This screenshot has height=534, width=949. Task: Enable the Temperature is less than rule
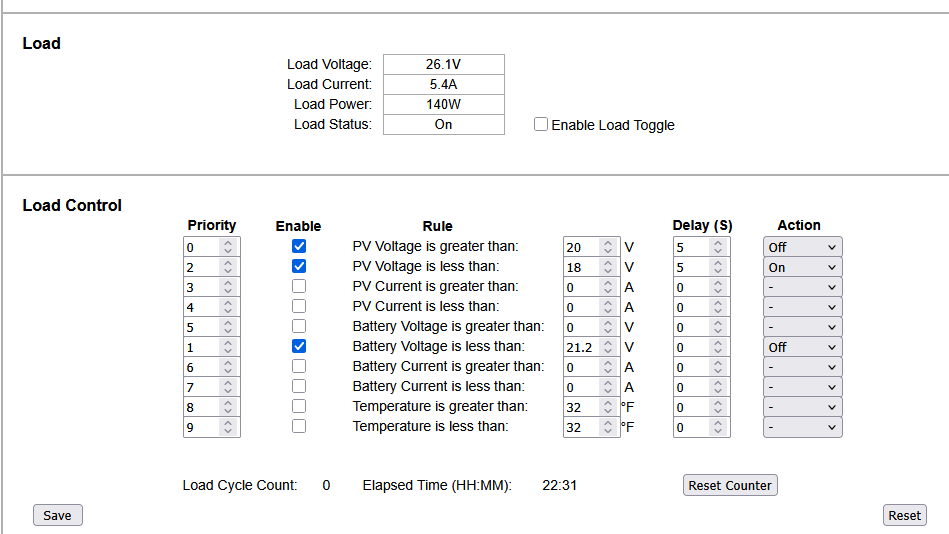tap(298, 426)
